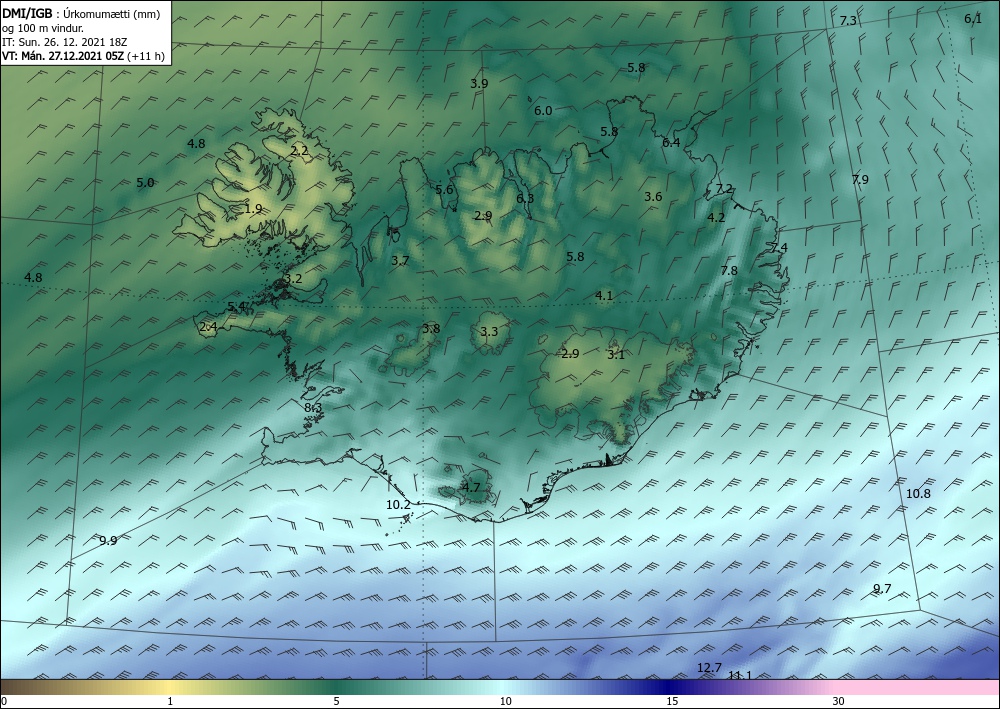Click the 10.8 precipitation value
Viewport: 1000px width, 709px height.
[918, 493]
